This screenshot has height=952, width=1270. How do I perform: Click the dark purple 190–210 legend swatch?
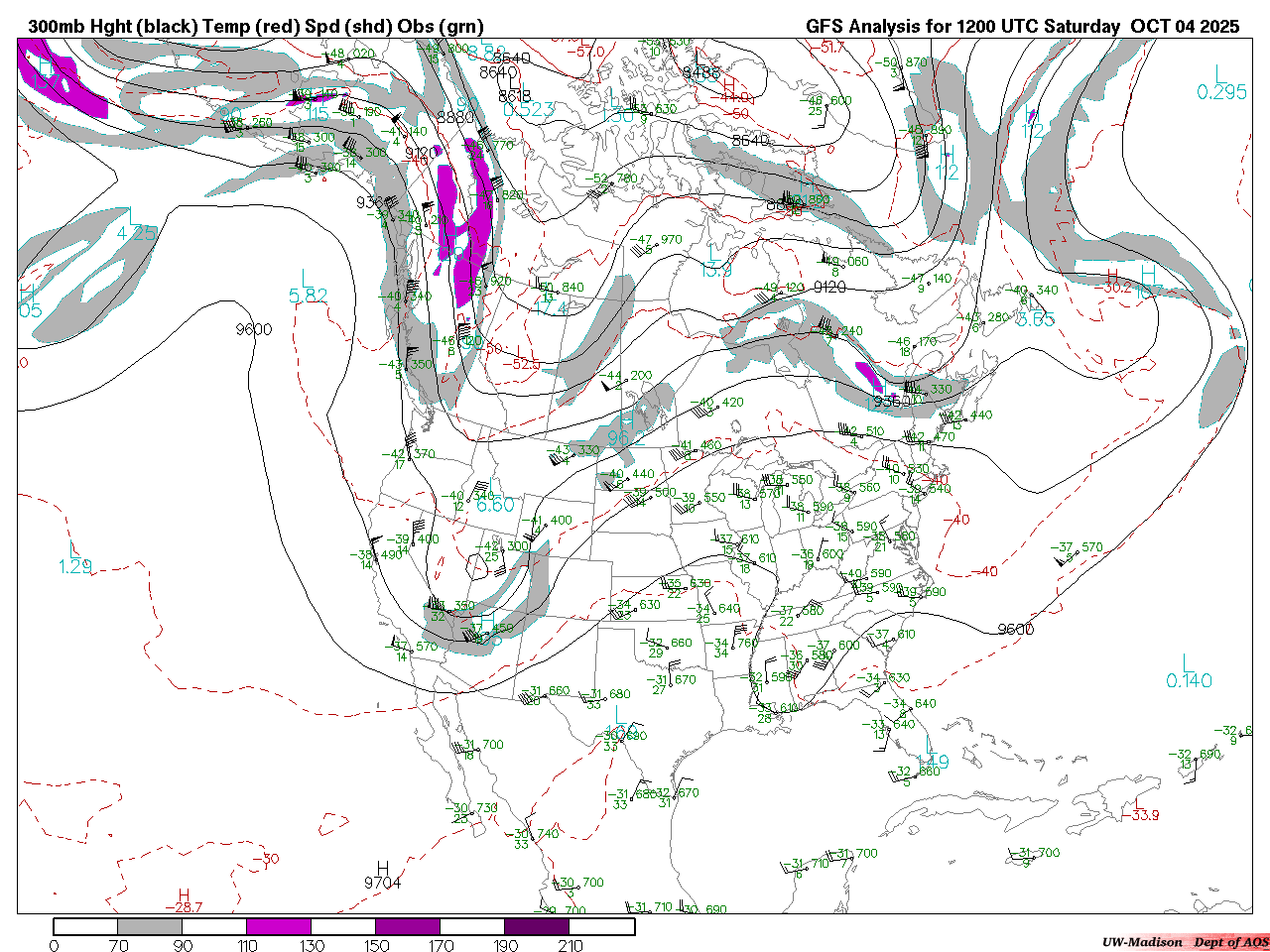(537, 926)
